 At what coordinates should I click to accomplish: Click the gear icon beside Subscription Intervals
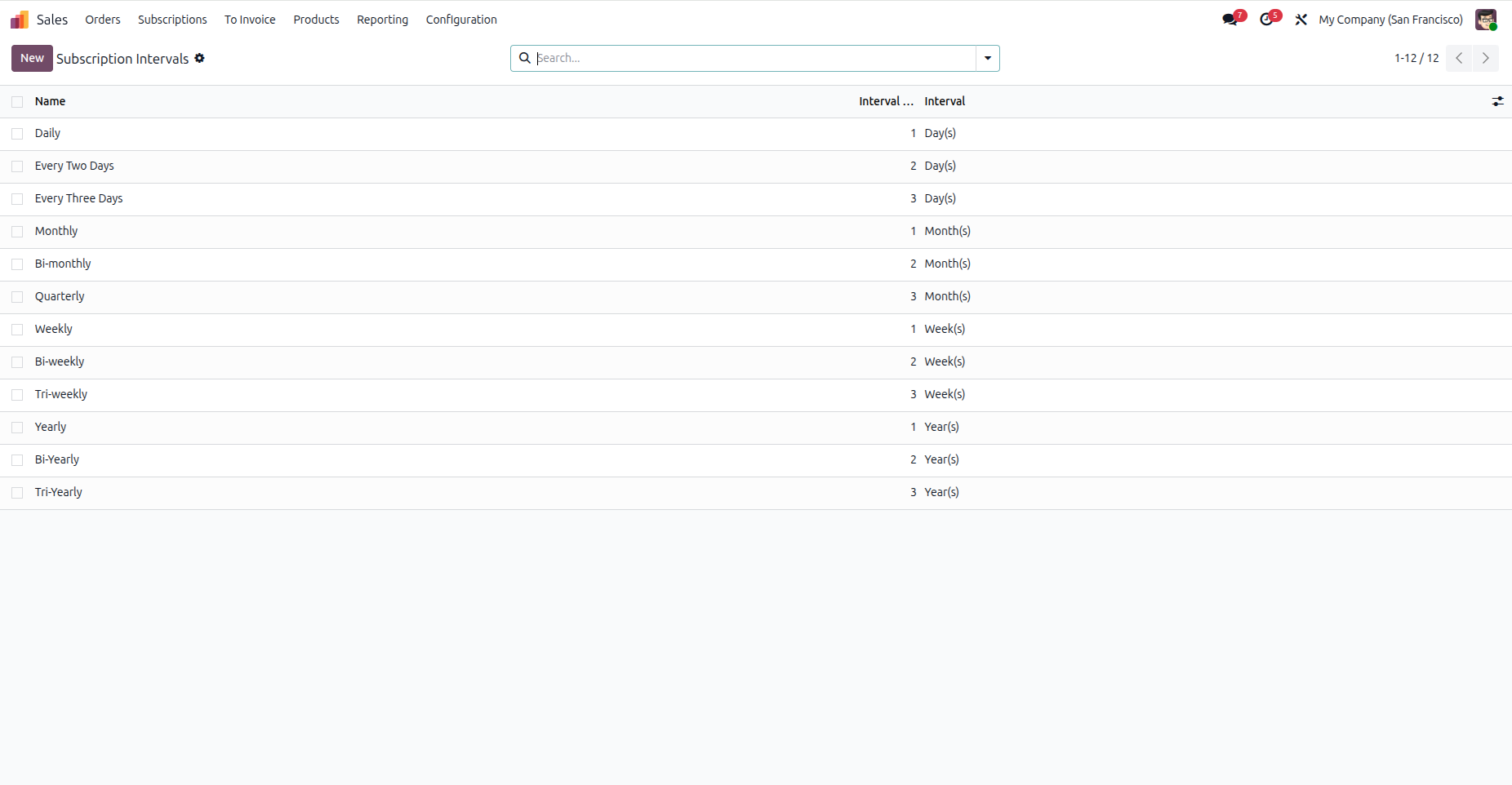(200, 58)
